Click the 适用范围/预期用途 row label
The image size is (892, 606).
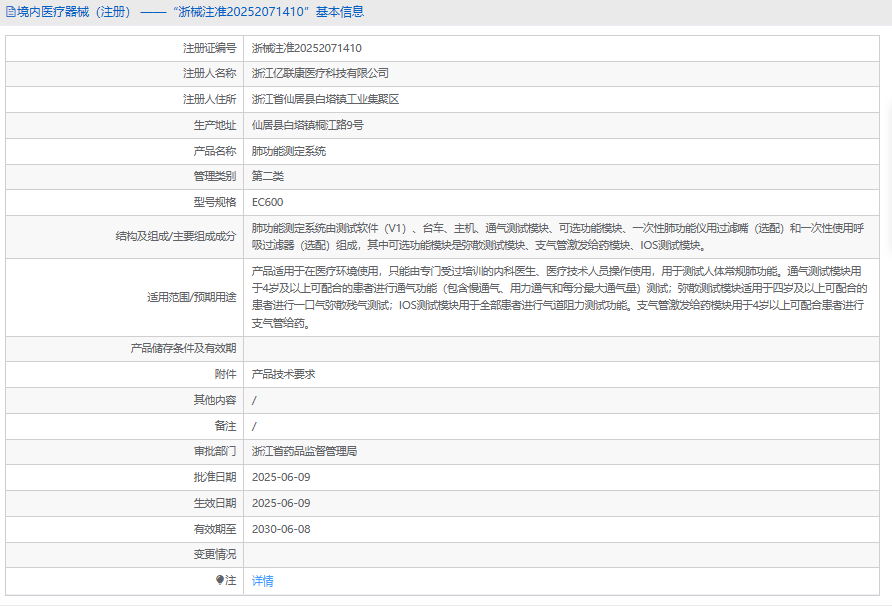[192, 297]
